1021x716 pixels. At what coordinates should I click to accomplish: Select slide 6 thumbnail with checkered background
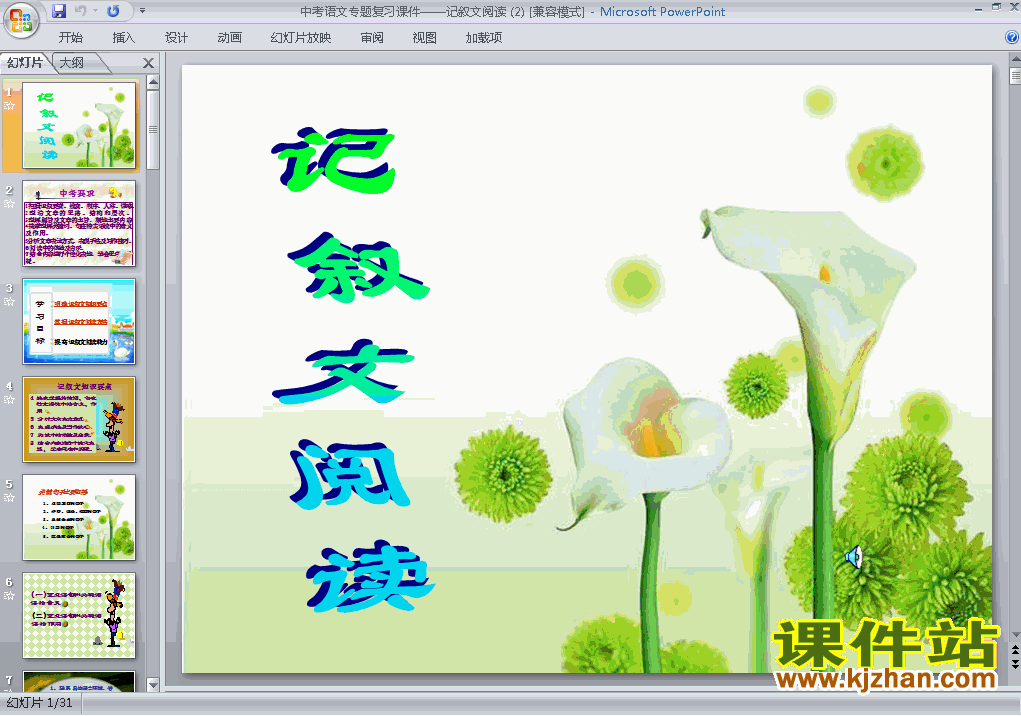point(79,615)
